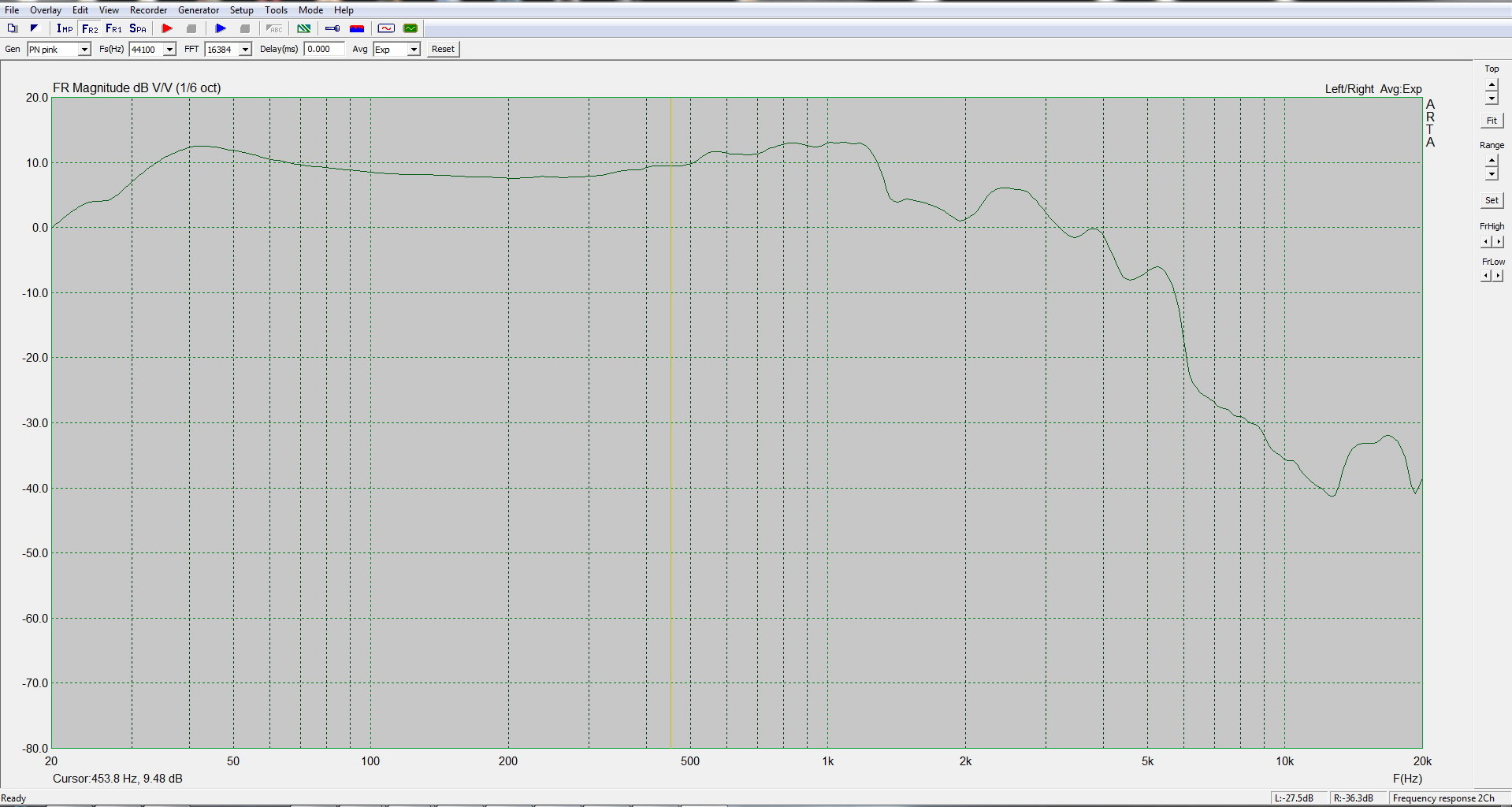1512x807 pixels.
Task: Open the Mode menu
Action: pyautogui.click(x=310, y=10)
